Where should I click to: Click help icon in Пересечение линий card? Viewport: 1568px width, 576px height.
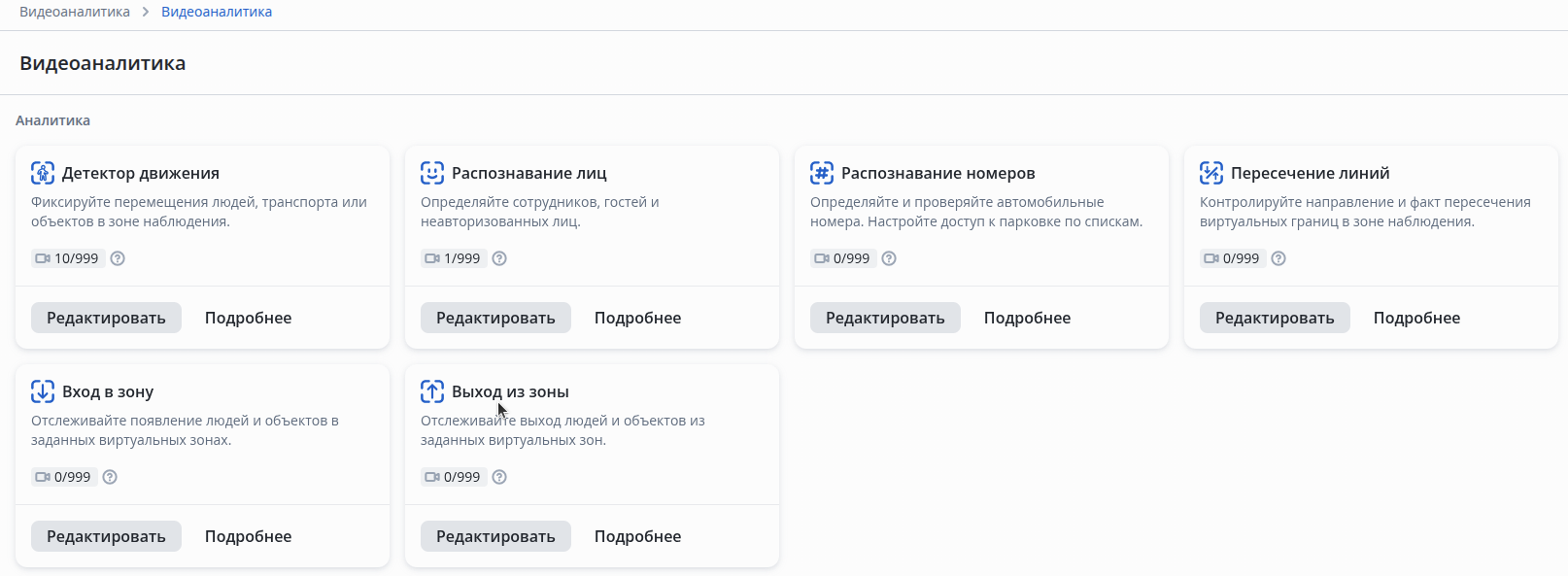(x=1278, y=258)
